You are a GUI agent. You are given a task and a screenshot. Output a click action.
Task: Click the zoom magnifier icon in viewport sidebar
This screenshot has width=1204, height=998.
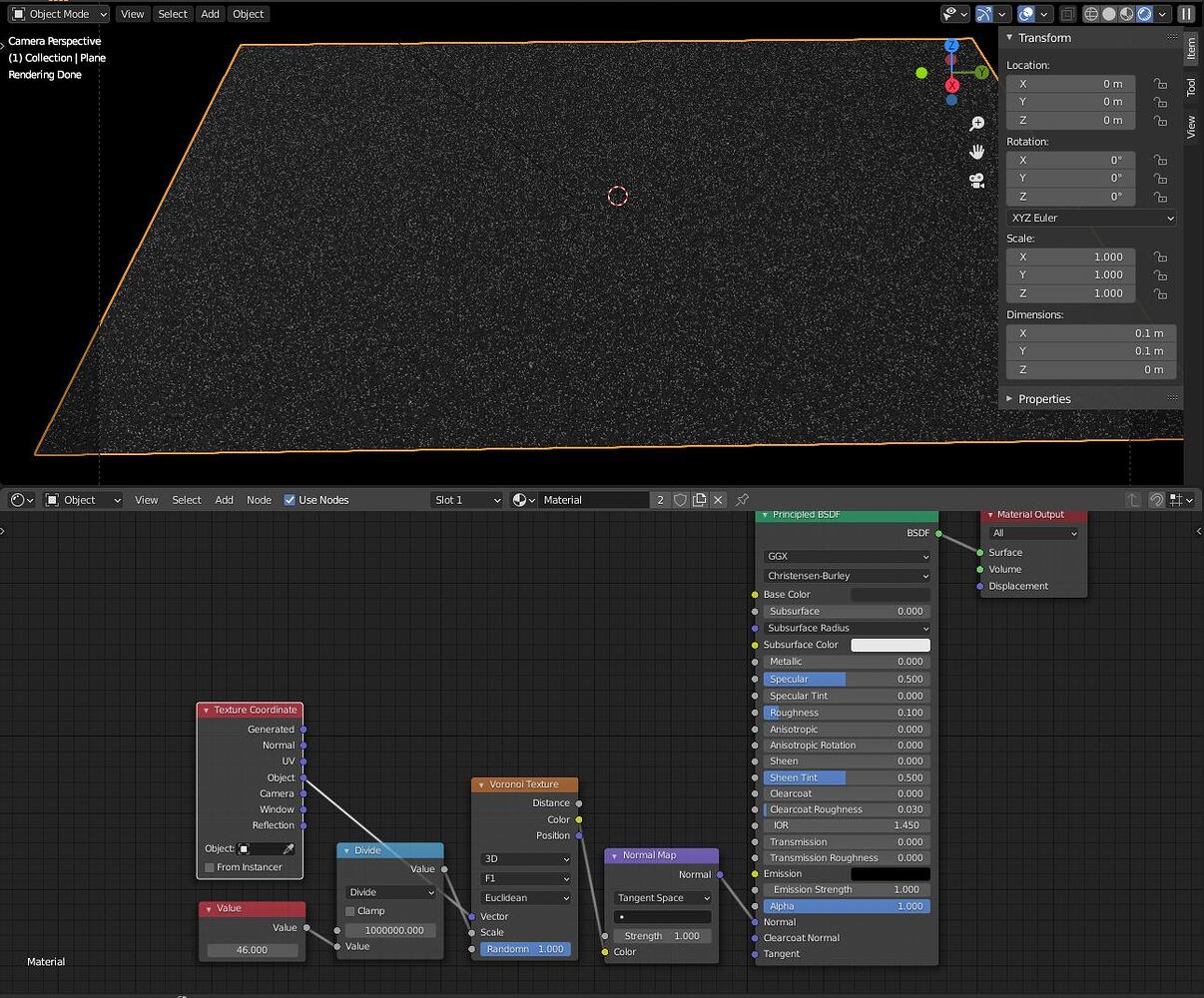(x=976, y=123)
